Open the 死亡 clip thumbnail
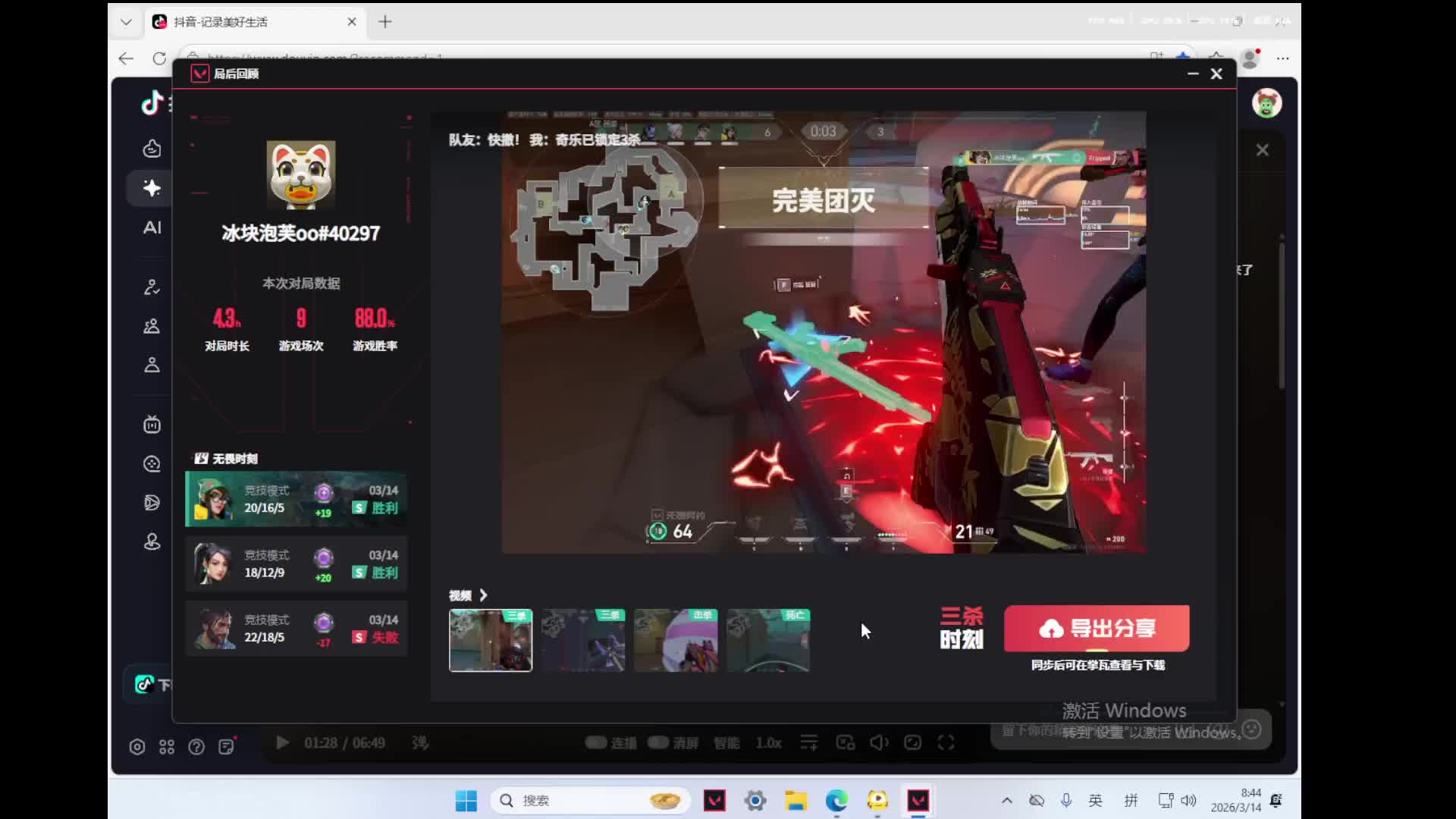This screenshot has height=819, width=1456. (768, 640)
